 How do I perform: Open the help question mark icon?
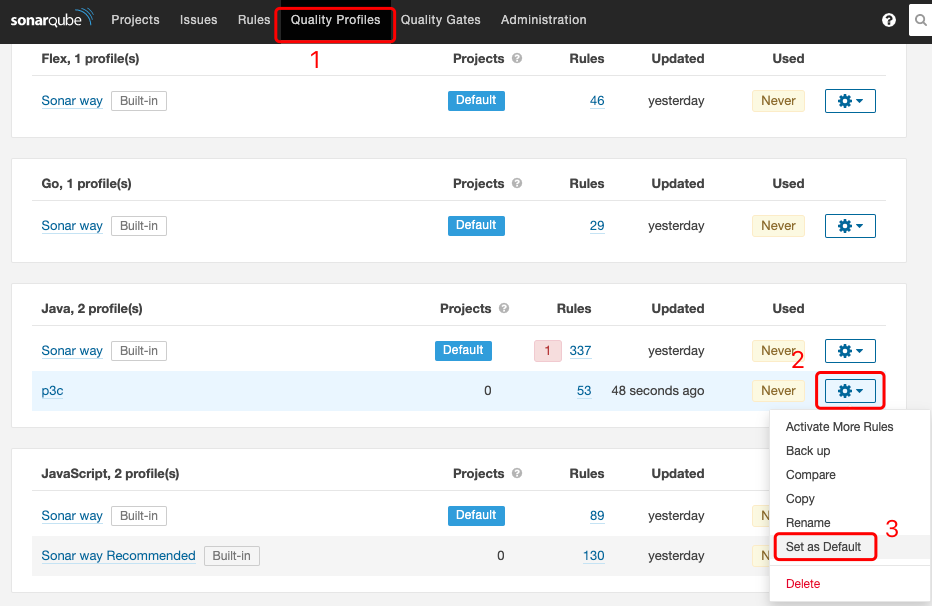click(889, 20)
